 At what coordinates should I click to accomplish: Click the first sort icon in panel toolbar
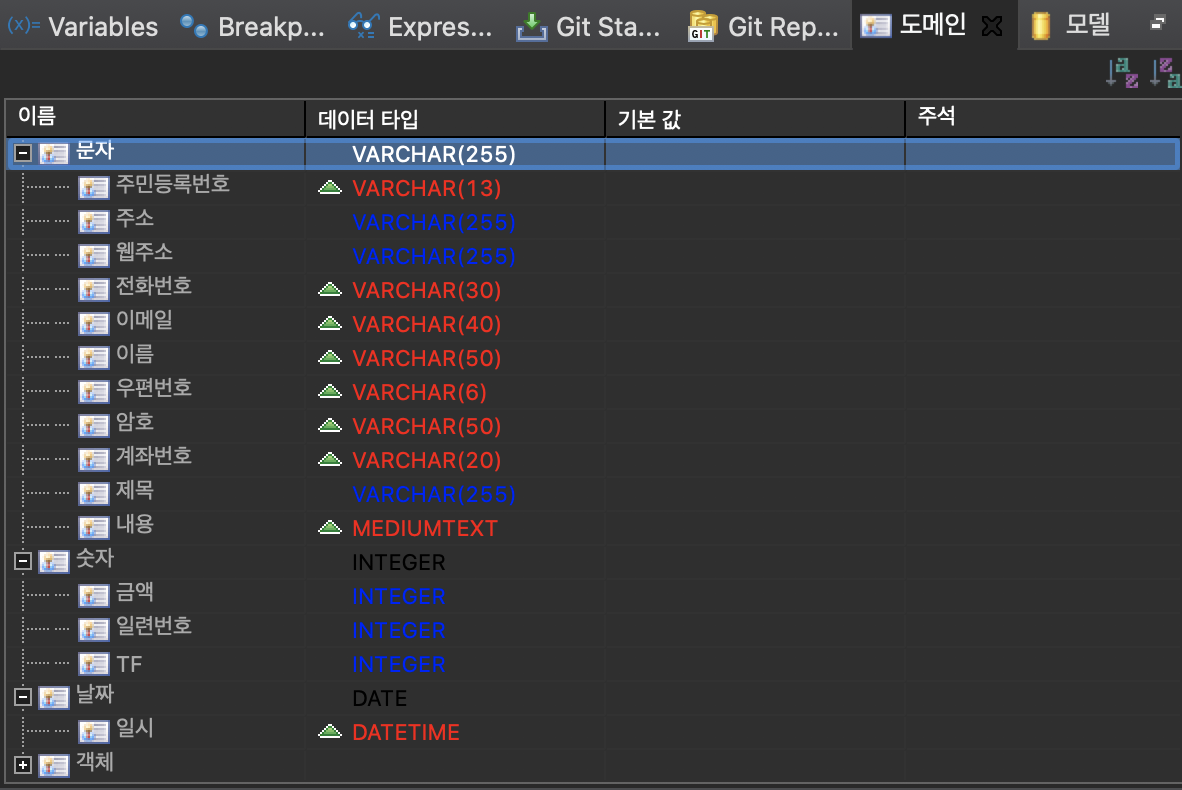pos(1121,73)
